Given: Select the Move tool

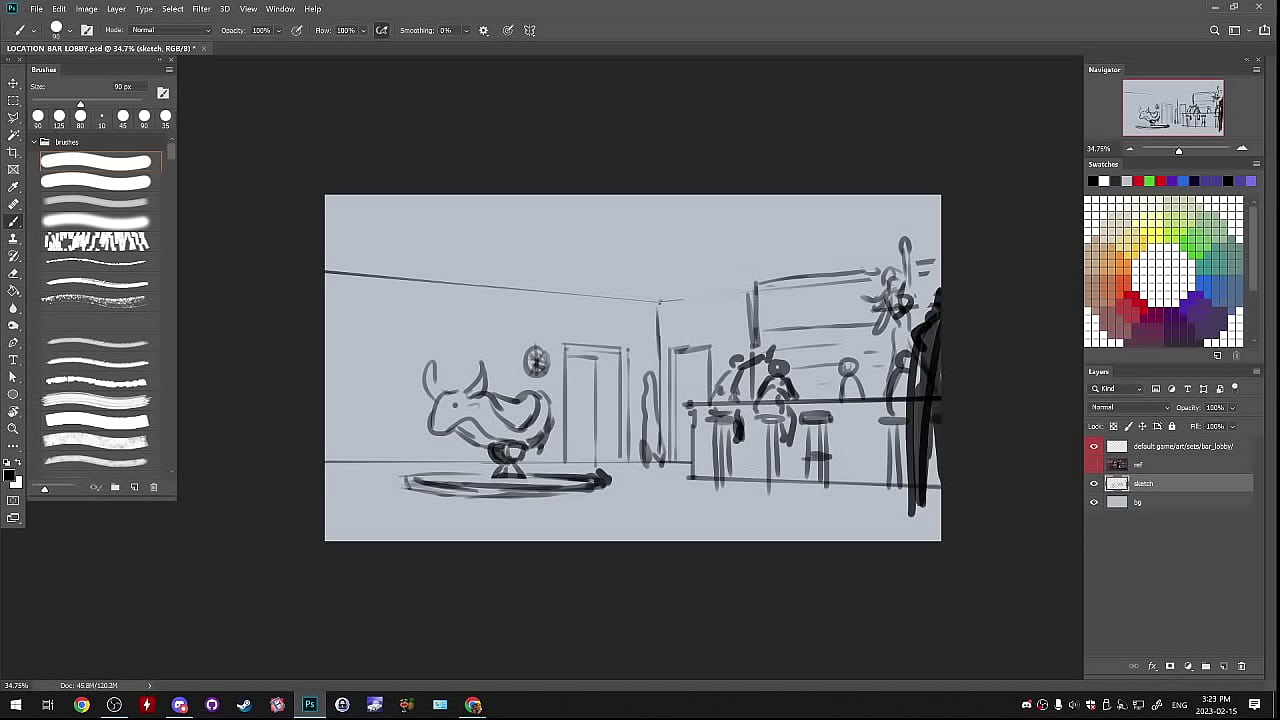Looking at the screenshot, I should coord(13,83).
